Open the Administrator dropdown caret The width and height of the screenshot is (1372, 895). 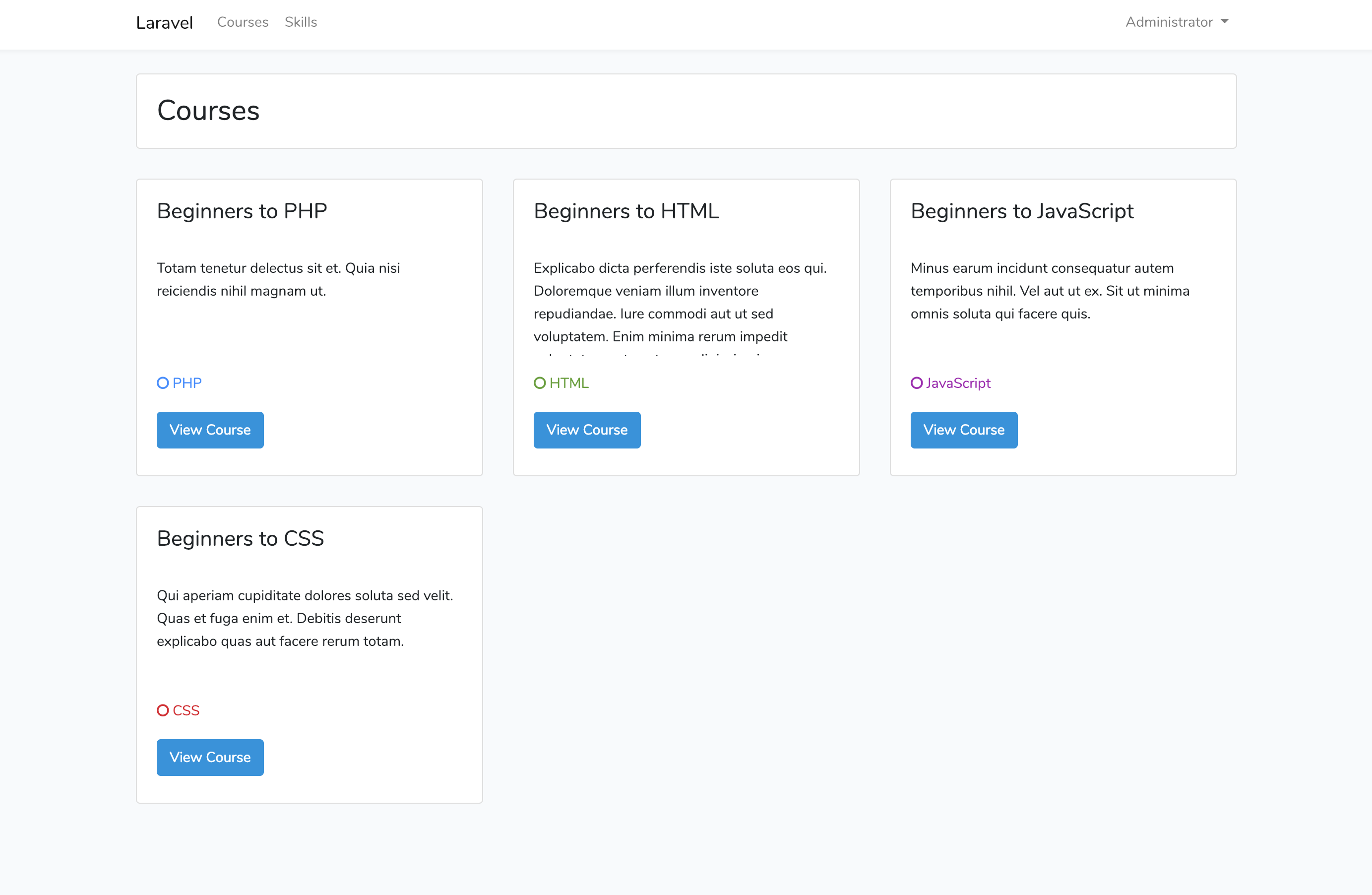[1224, 22]
